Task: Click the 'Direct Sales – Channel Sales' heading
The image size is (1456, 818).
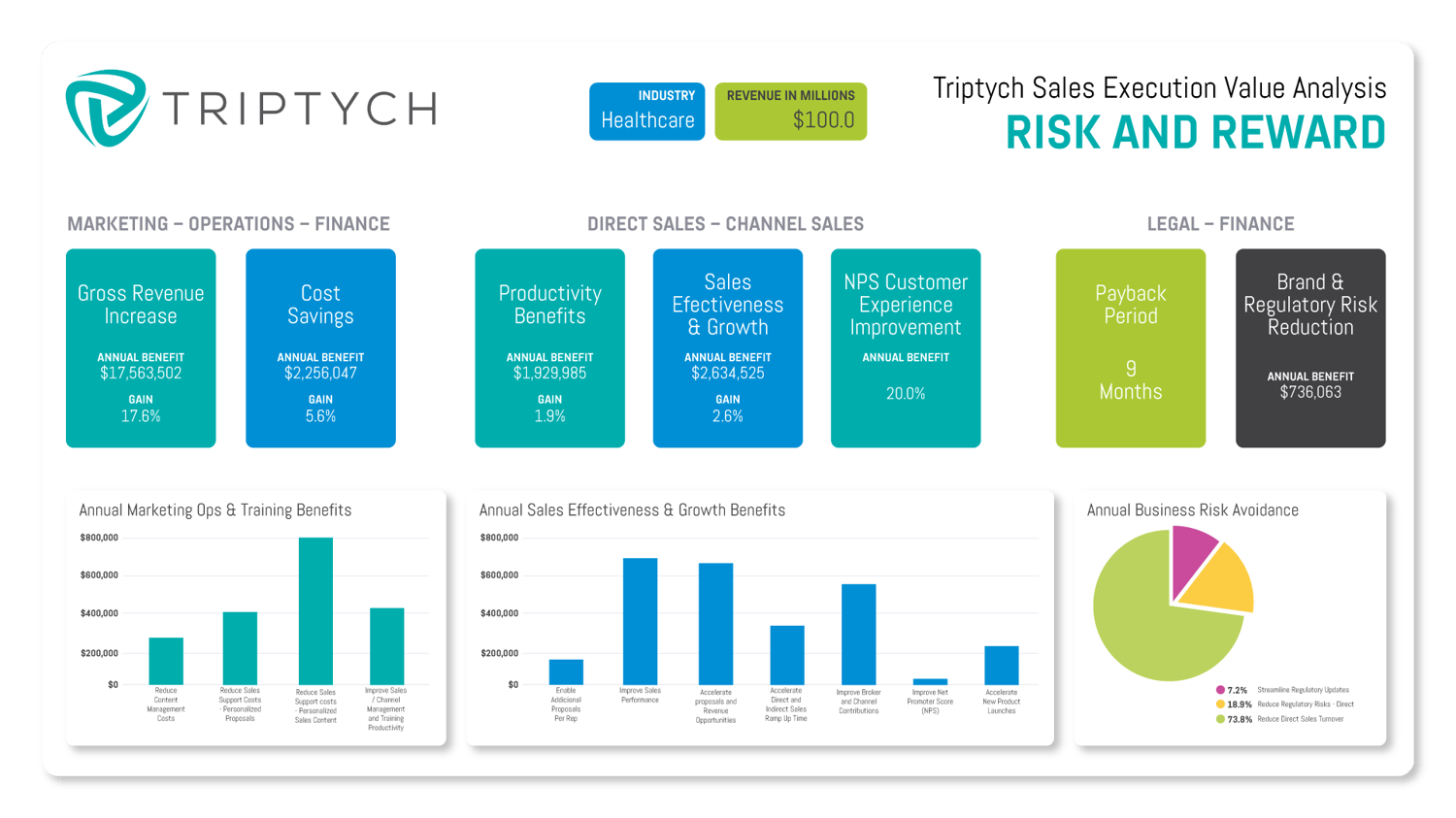Action: [725, 224]
